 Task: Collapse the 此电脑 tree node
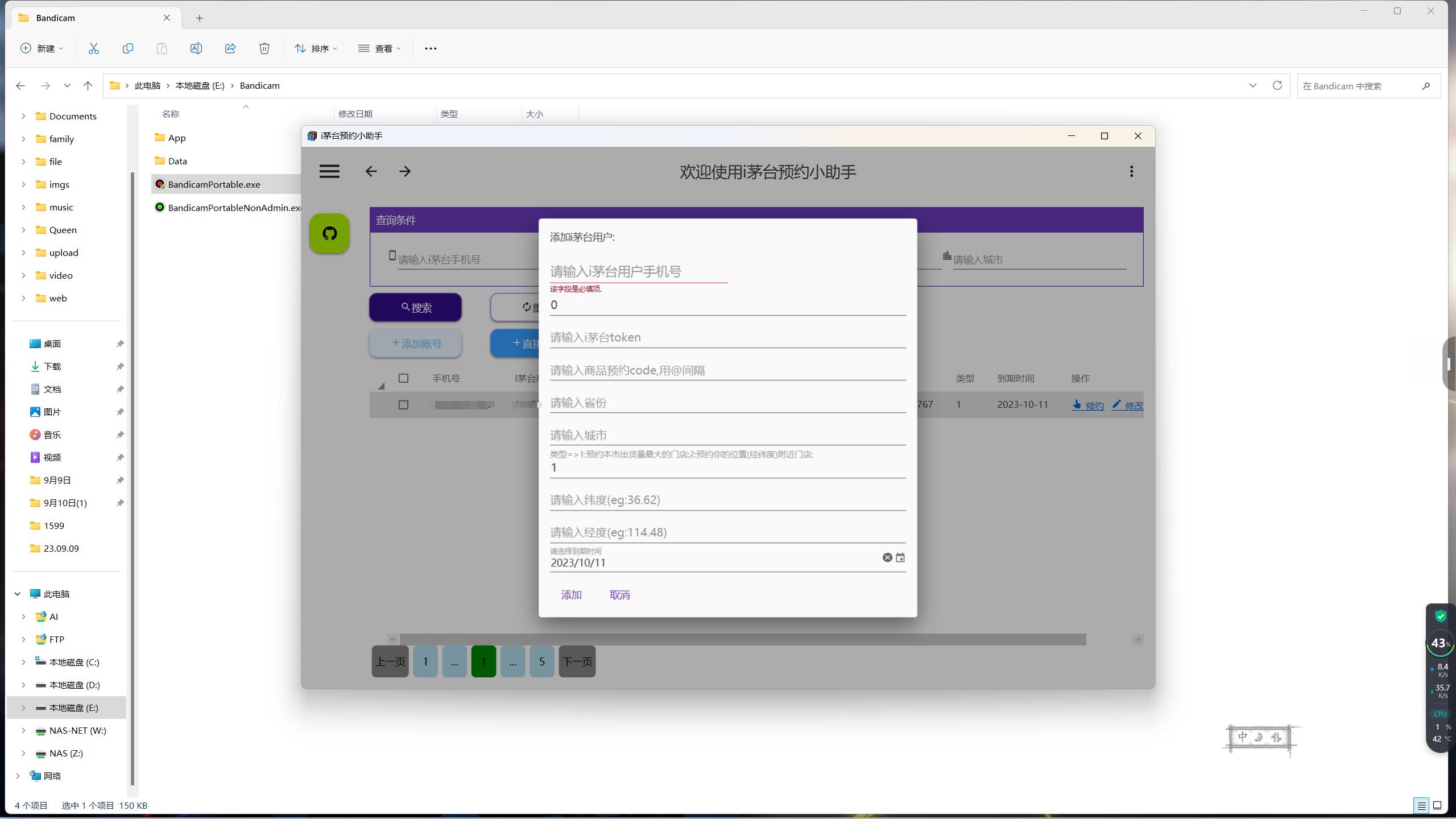pyautogui.click(x=18, y=594)
